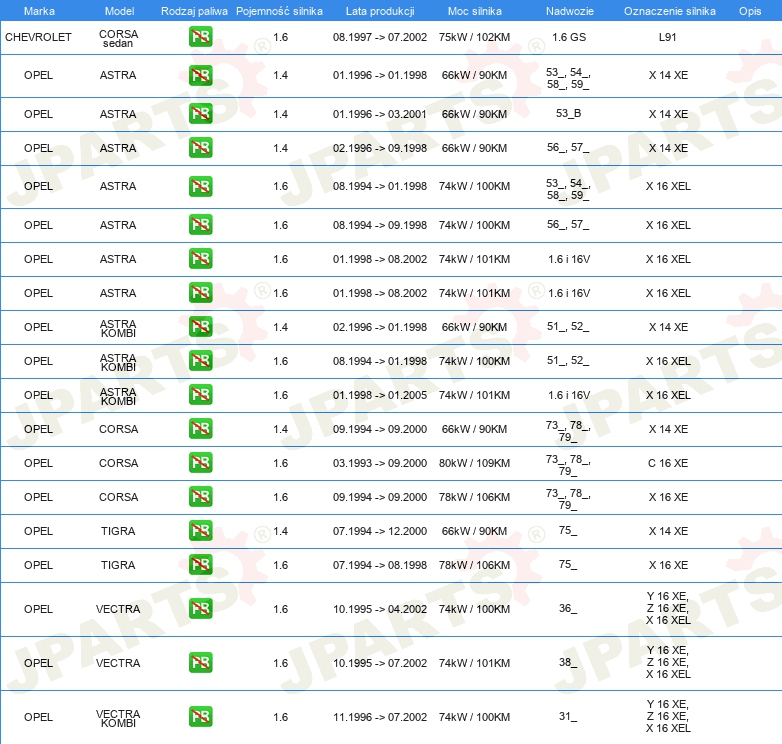Click the fuel icon for the Astra Kombi 1.4 row
Screen dimensions: 782x744
coord(200,327)
